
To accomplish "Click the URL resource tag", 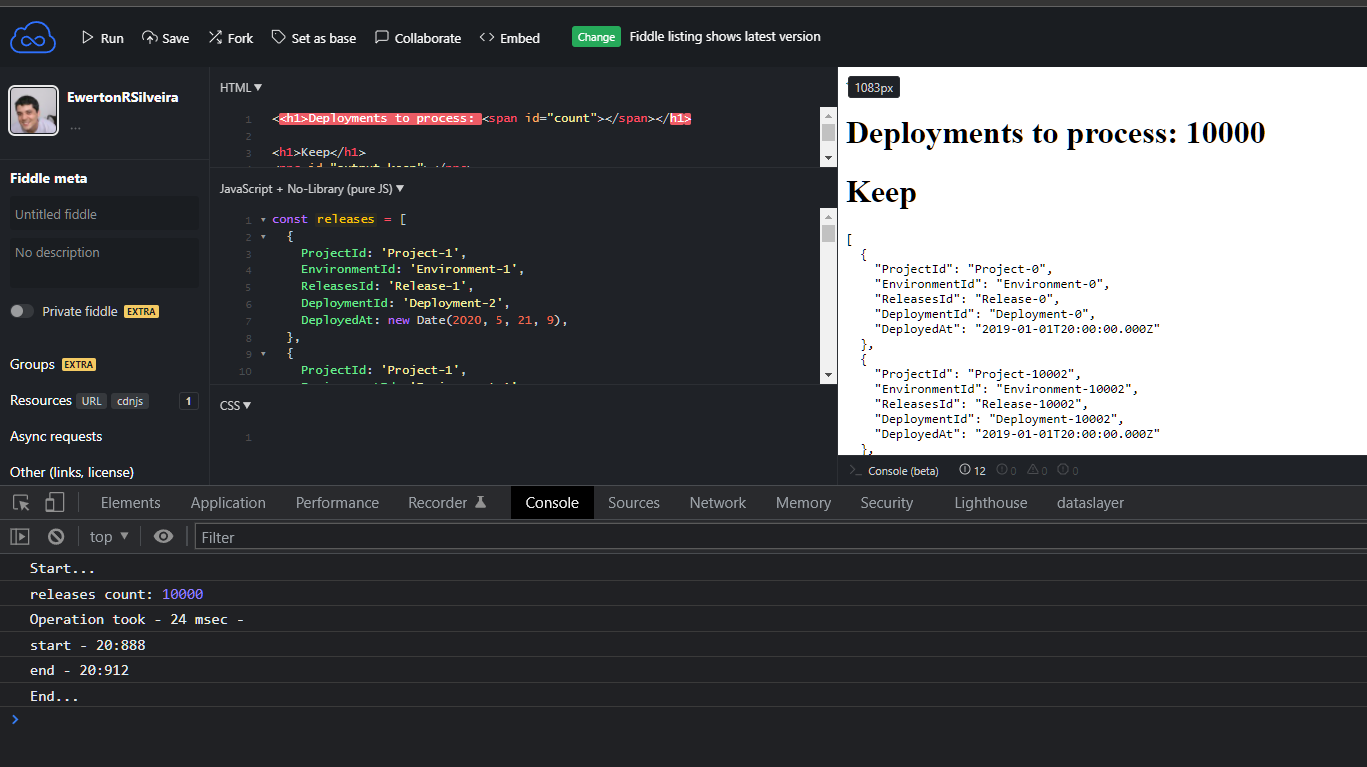I will click(92, 401).
